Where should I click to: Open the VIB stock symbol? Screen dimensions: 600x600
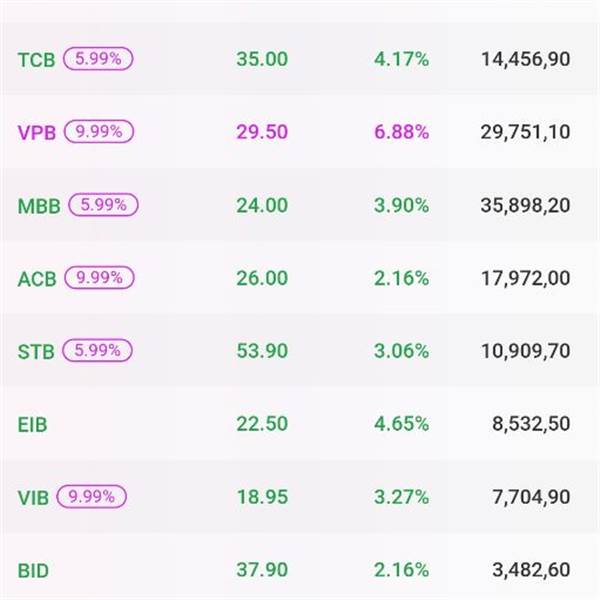click(x=33, y=498)
